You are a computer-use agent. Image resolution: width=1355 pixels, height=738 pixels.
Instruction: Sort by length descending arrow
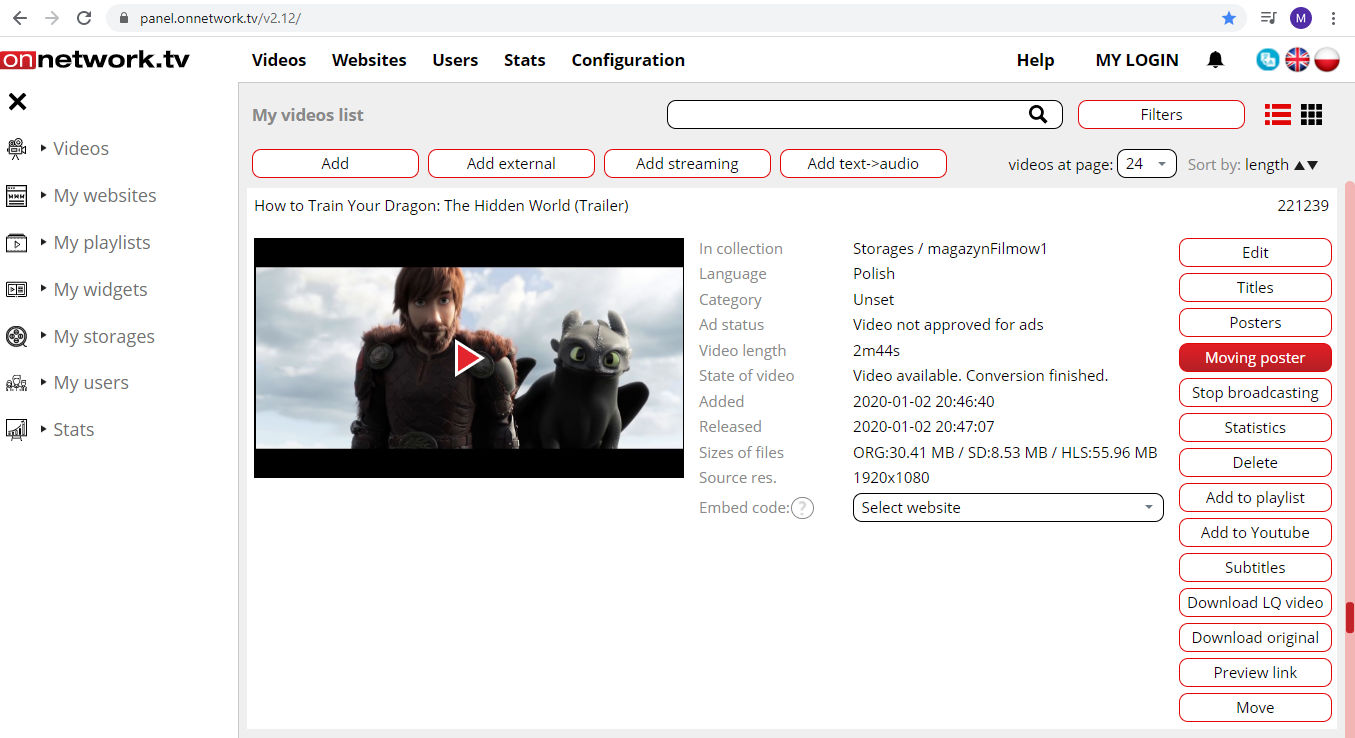pos(1313,165)
